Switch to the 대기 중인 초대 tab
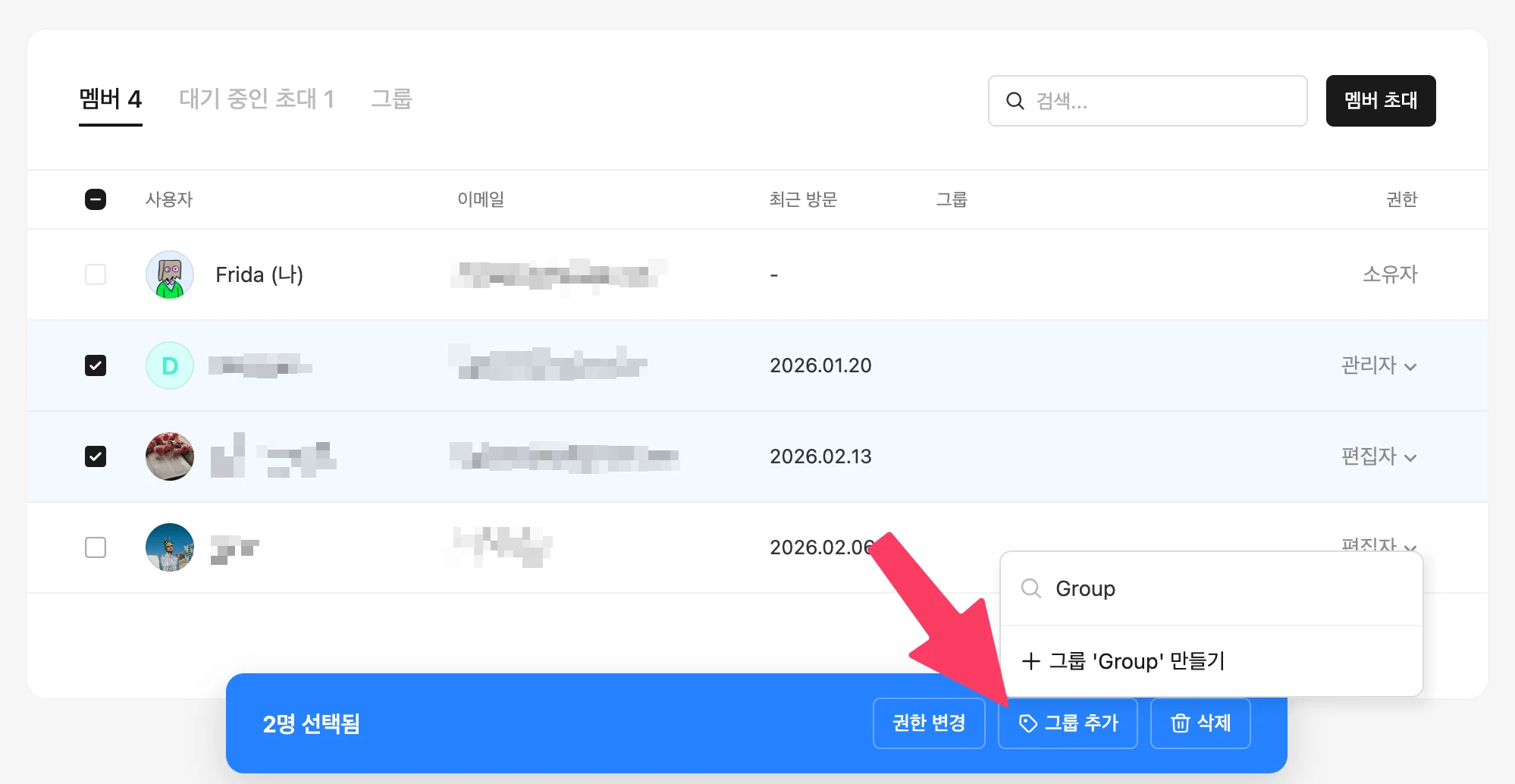The image size is (1515, 784). 256,99
